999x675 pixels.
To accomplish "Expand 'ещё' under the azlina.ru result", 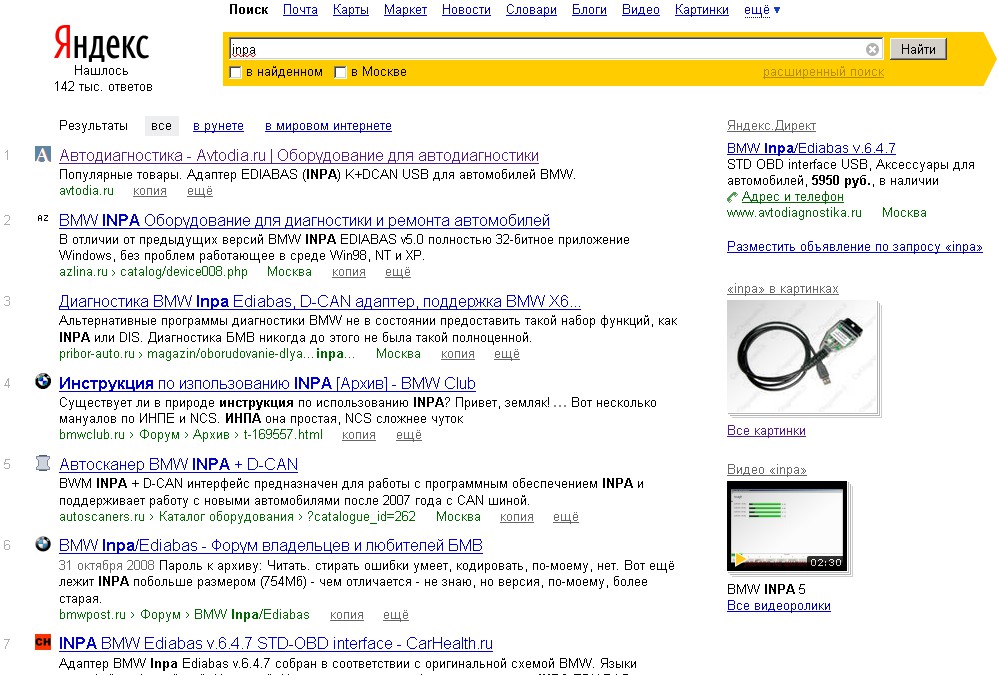I will pyautogui.click(x=398, y=272).
